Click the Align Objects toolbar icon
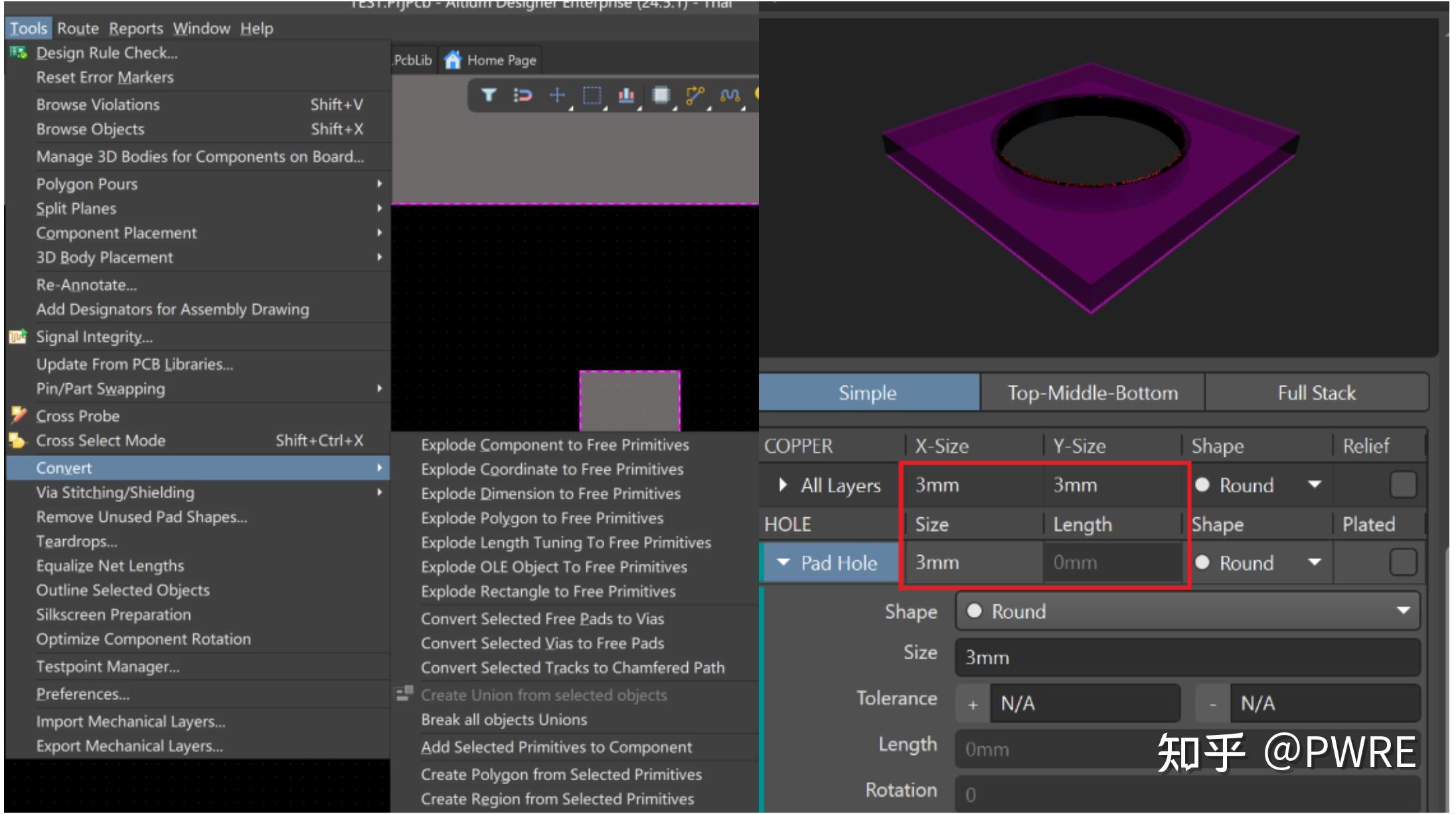This screenshot has width=1456, height=814. (x=626, y=96)
